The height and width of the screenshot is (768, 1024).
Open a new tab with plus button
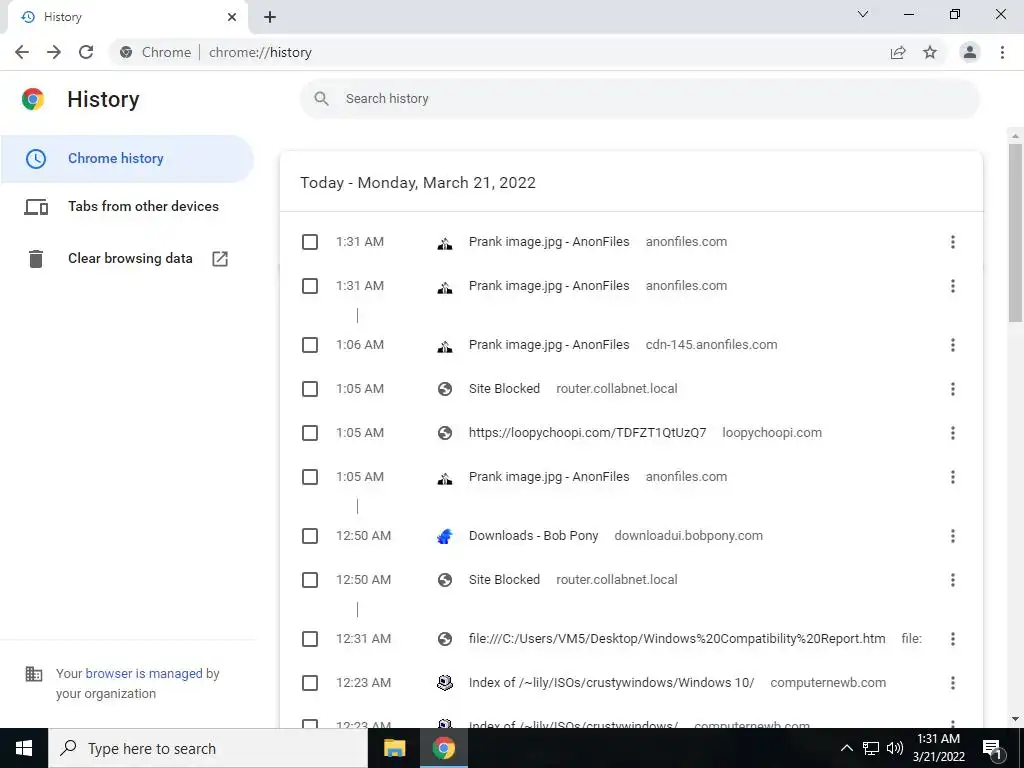click(270, 17)
